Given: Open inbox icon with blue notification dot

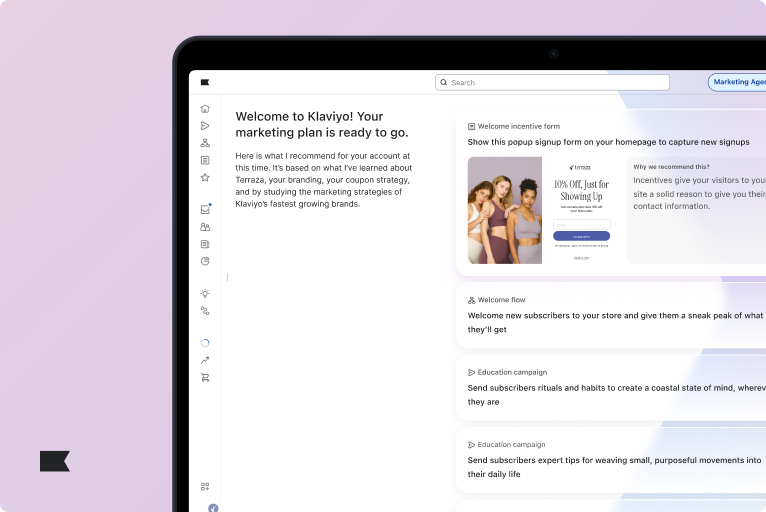Looking at the screenshot, I should (205, 209).
